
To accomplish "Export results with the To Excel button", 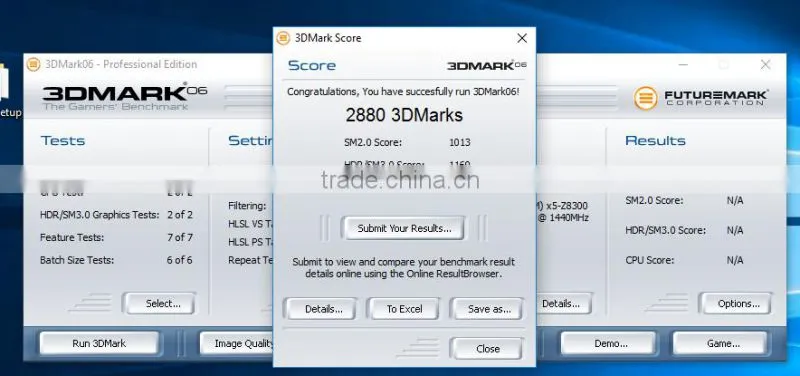I will 404,309.
